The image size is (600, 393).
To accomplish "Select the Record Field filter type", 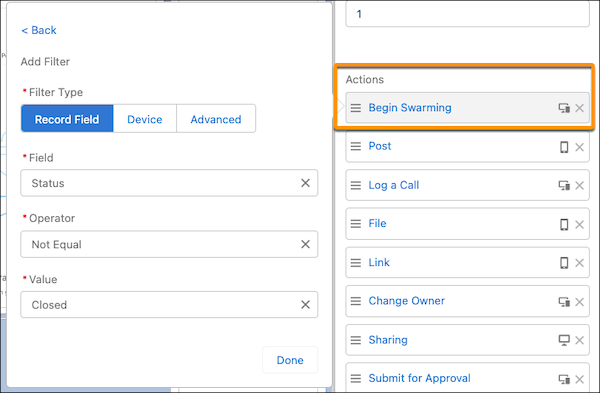I will pyautogui.click(x=67, y=119).
